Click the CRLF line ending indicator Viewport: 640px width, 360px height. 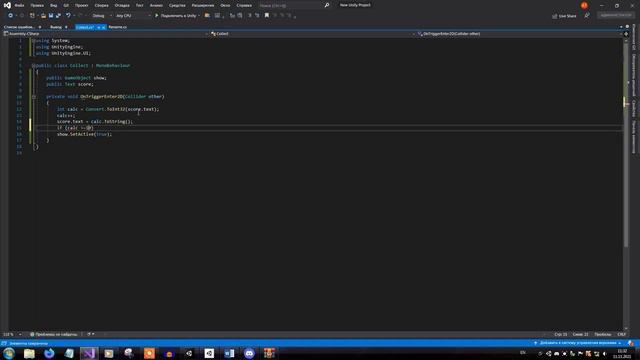(x=621, y=334)
